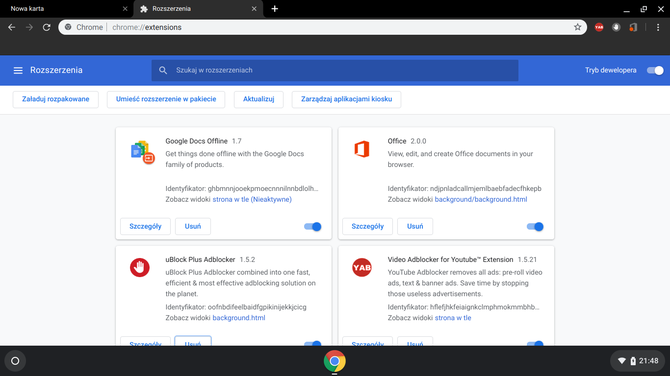Select the Office identyfikator text
Screen dimensions: 670x376
464,188
